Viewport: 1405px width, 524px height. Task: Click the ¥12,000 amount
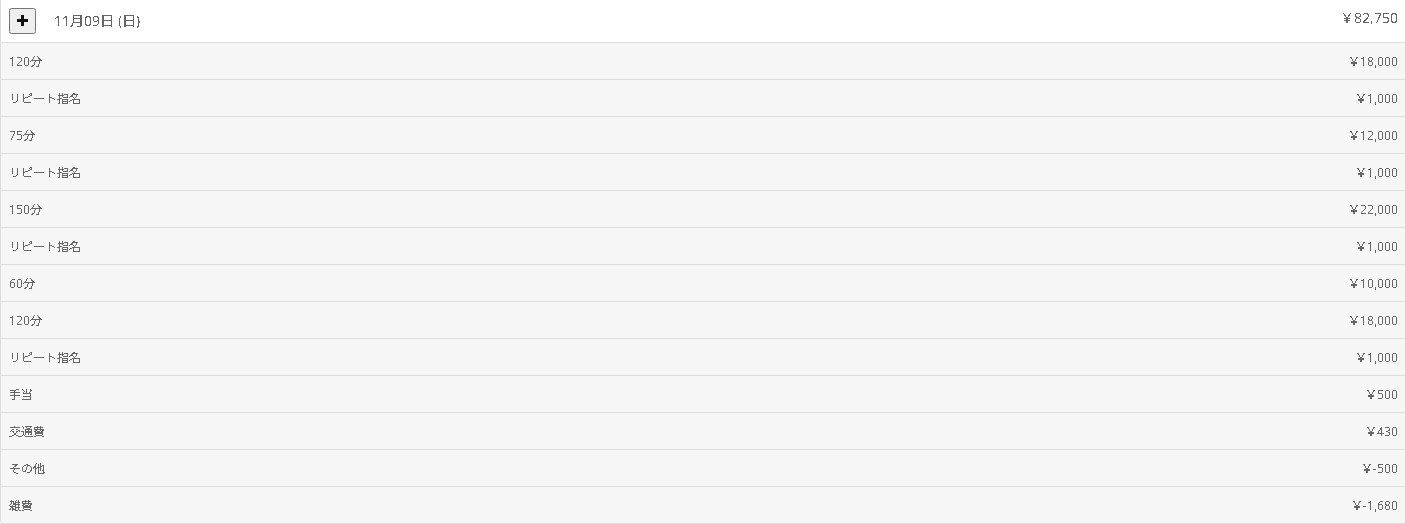point(1373,136)
